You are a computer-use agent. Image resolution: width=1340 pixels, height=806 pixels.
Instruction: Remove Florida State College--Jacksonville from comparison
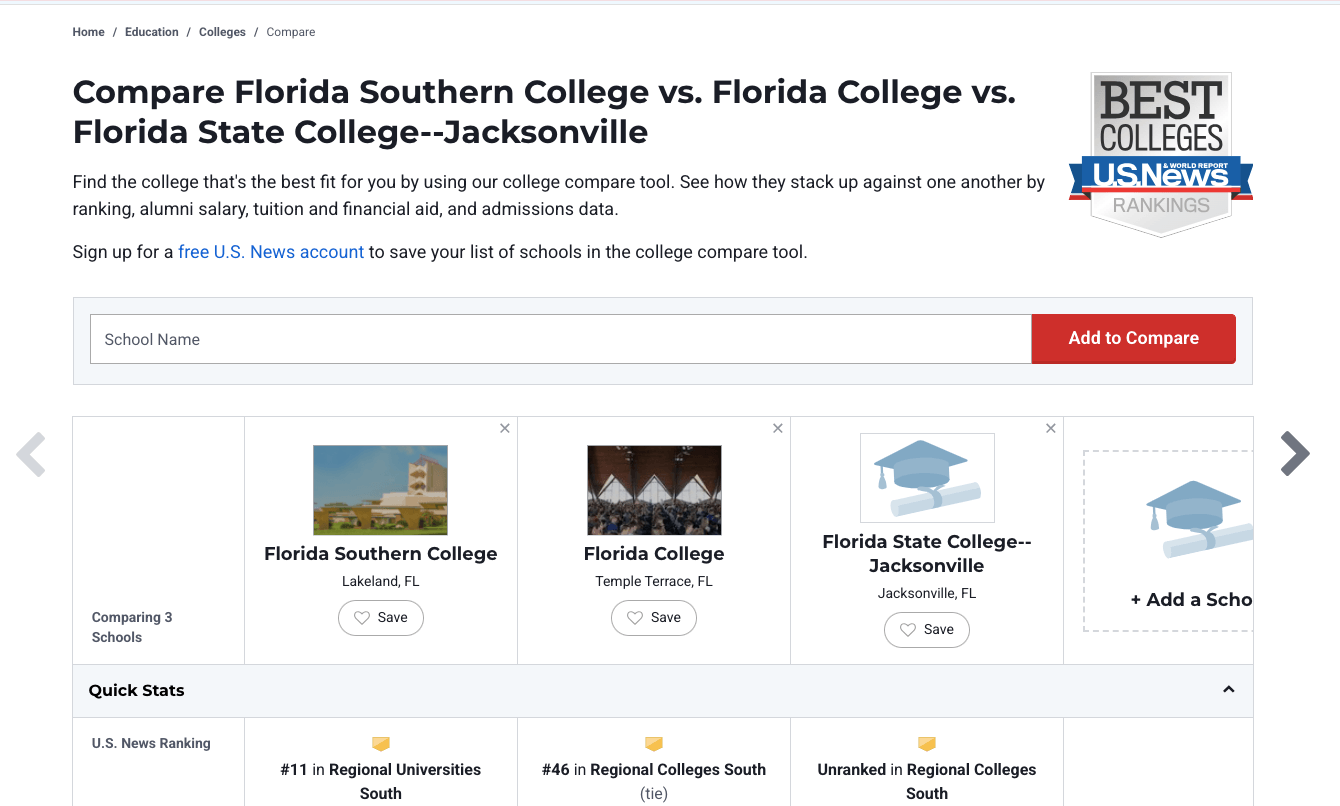click(x=1051, y=429)
